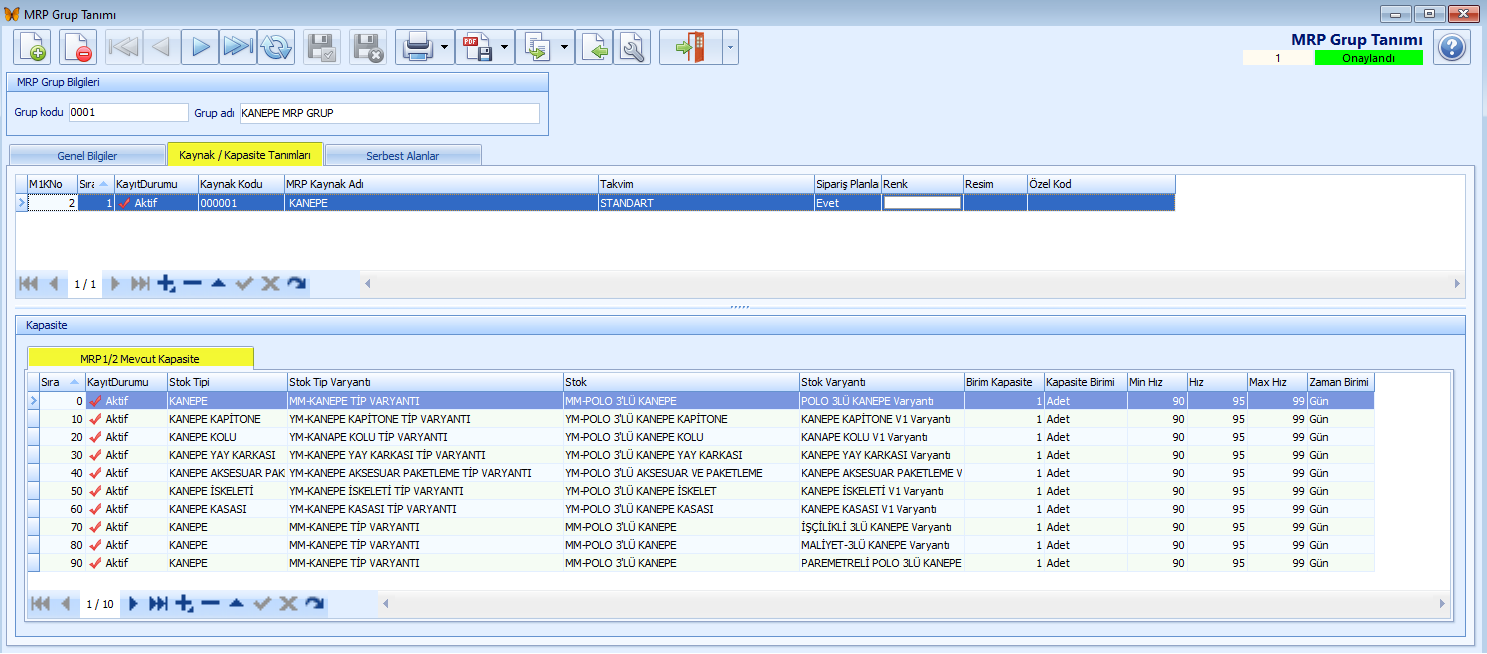This screenshot has width=1487, height=654.
Task: Open the help question mark icon
Action: click(x=1452, y=47)
